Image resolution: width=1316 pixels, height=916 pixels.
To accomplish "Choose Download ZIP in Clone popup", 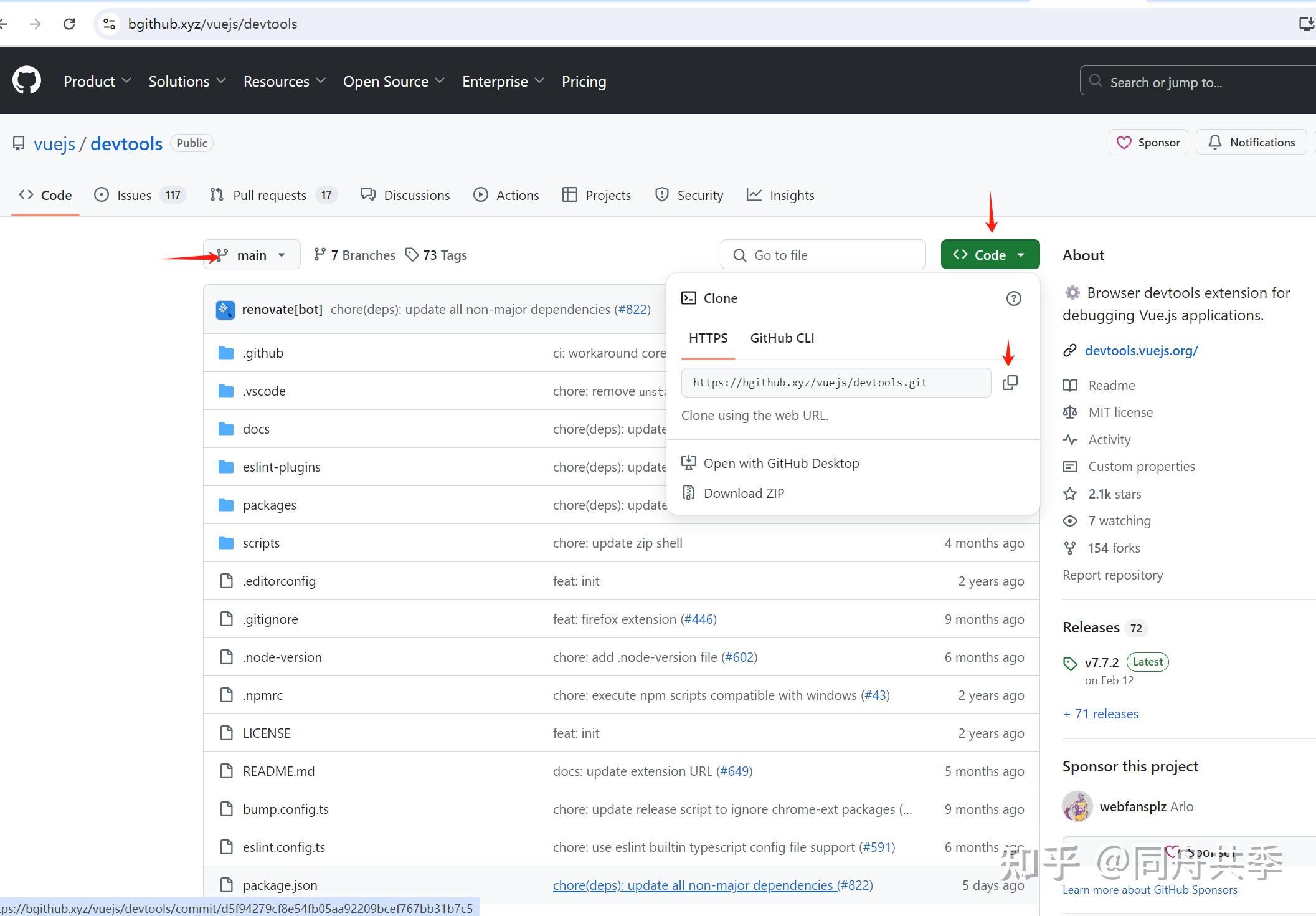I will point(744,492).
